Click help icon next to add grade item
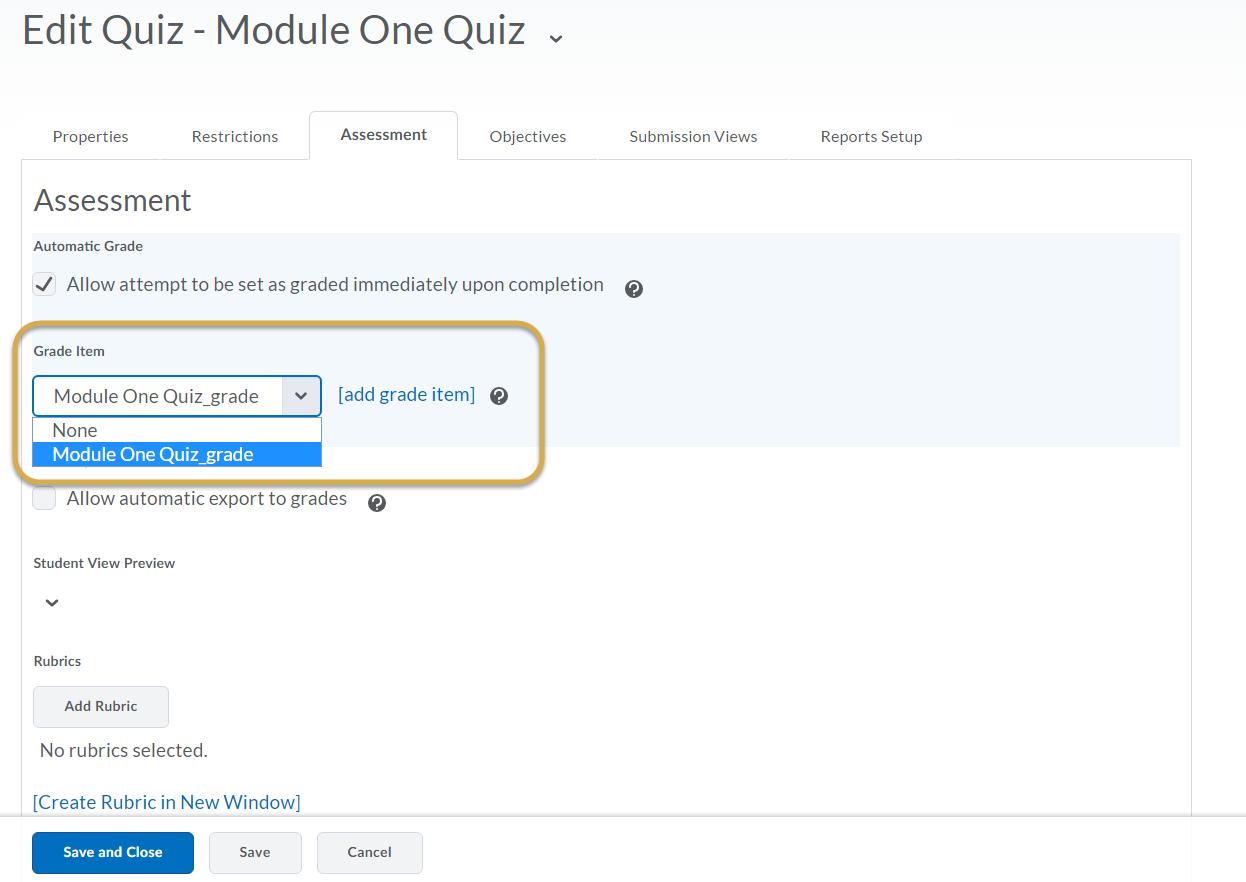 click(x=499, y=396)
